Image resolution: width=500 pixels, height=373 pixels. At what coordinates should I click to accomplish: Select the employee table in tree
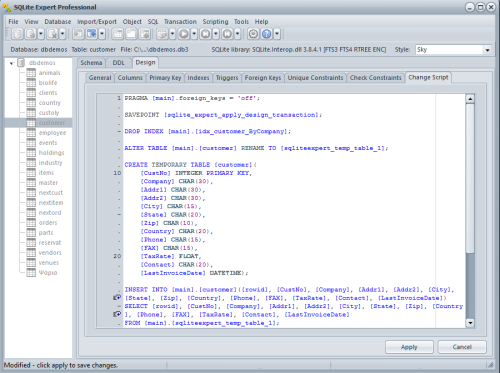coord(52,133)
